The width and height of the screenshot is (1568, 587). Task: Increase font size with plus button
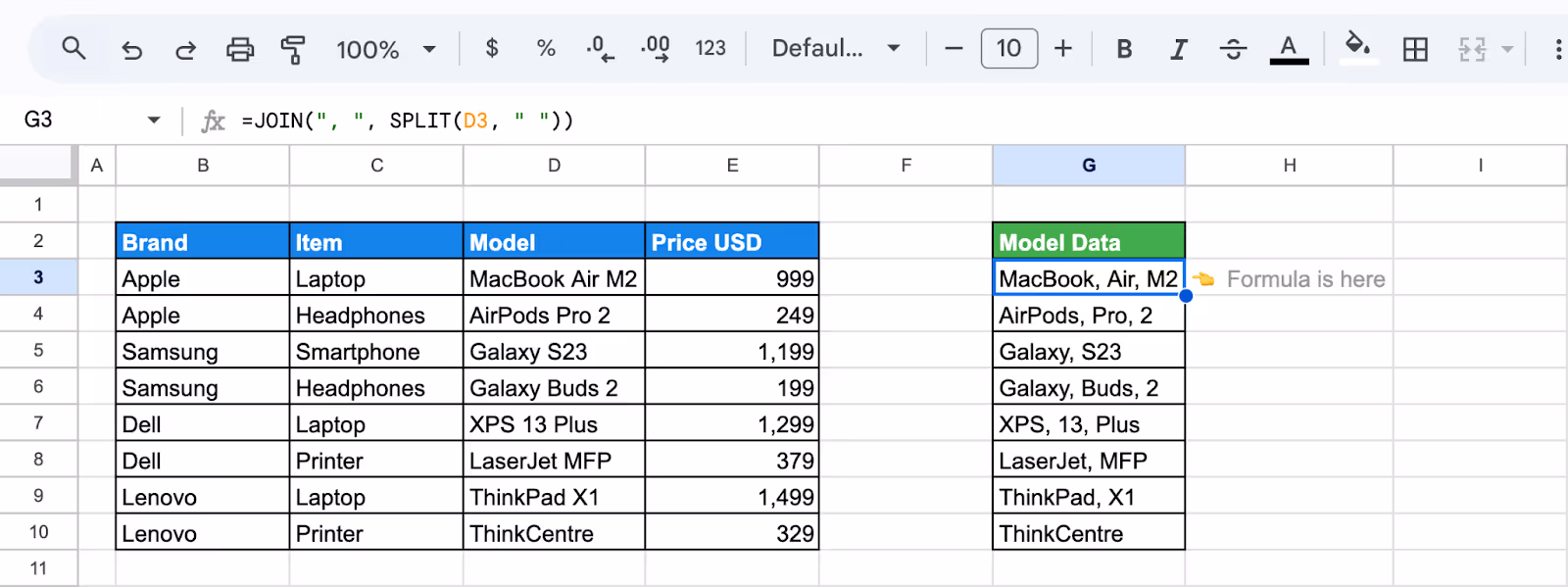tap(1063, 48)
